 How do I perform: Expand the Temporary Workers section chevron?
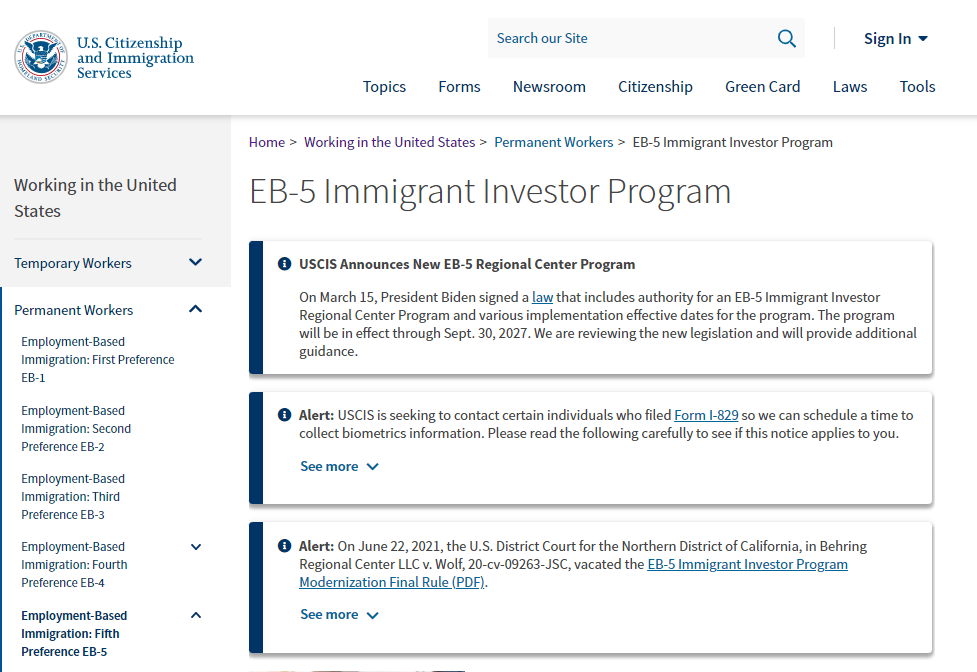click(196, 262)
